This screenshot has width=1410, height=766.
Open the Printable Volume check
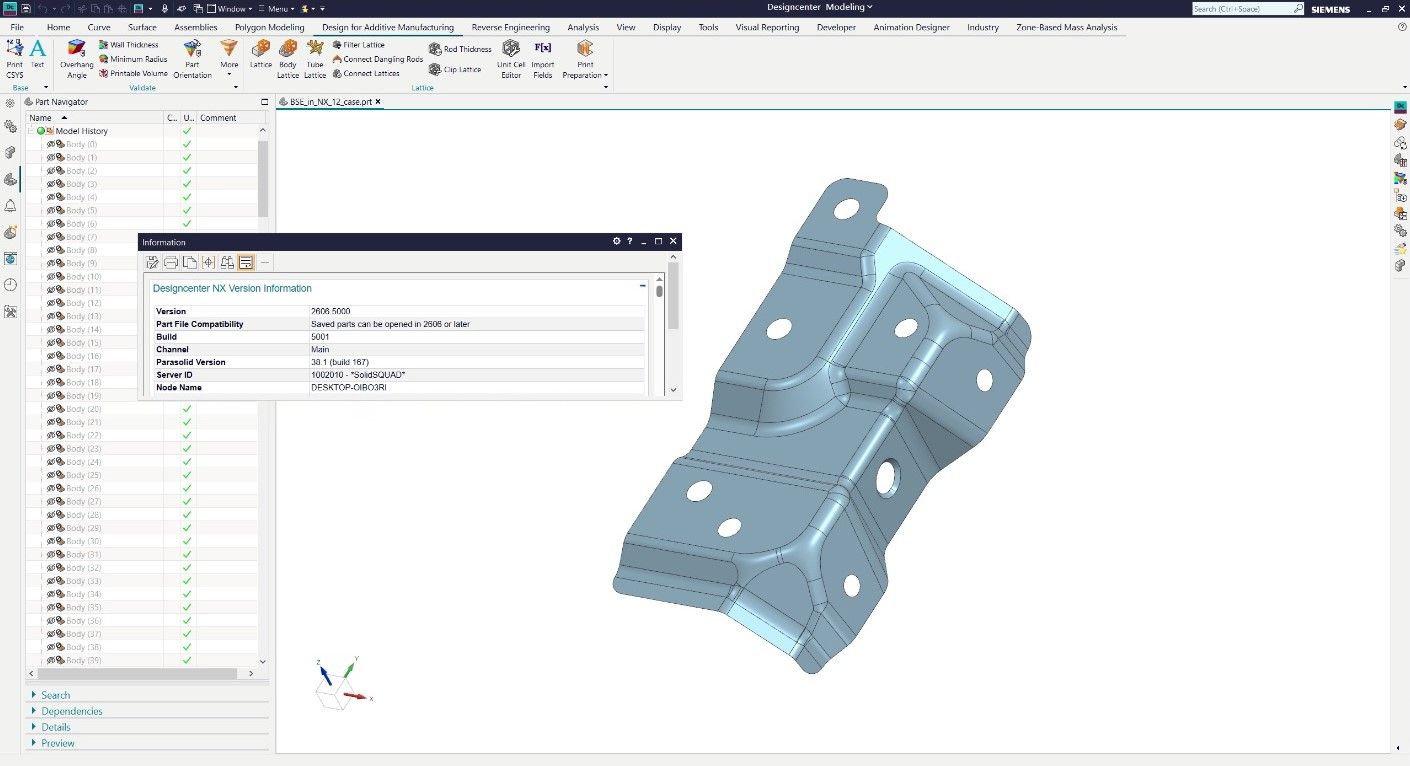133,73
